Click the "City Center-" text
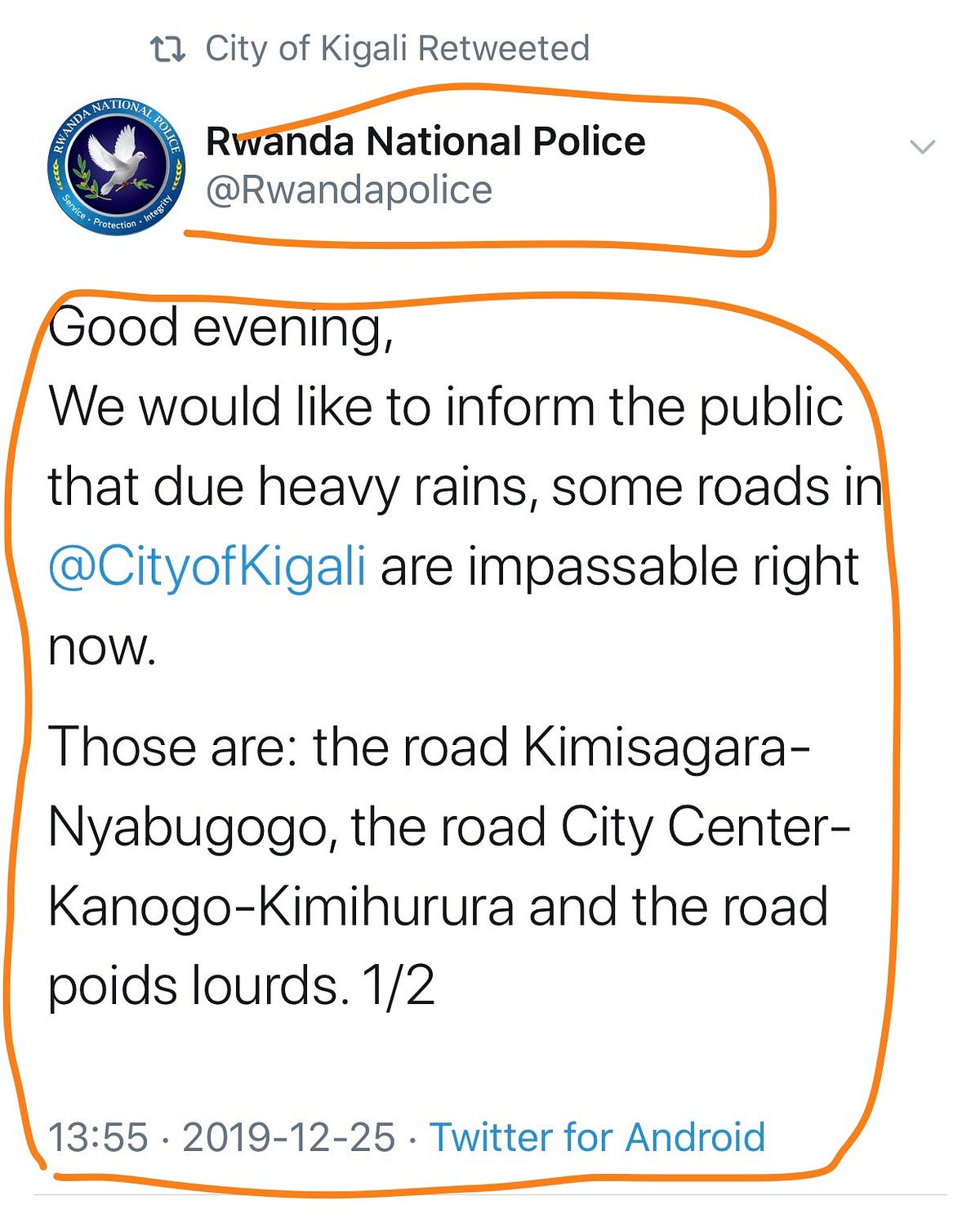 (x=706, y=828)
